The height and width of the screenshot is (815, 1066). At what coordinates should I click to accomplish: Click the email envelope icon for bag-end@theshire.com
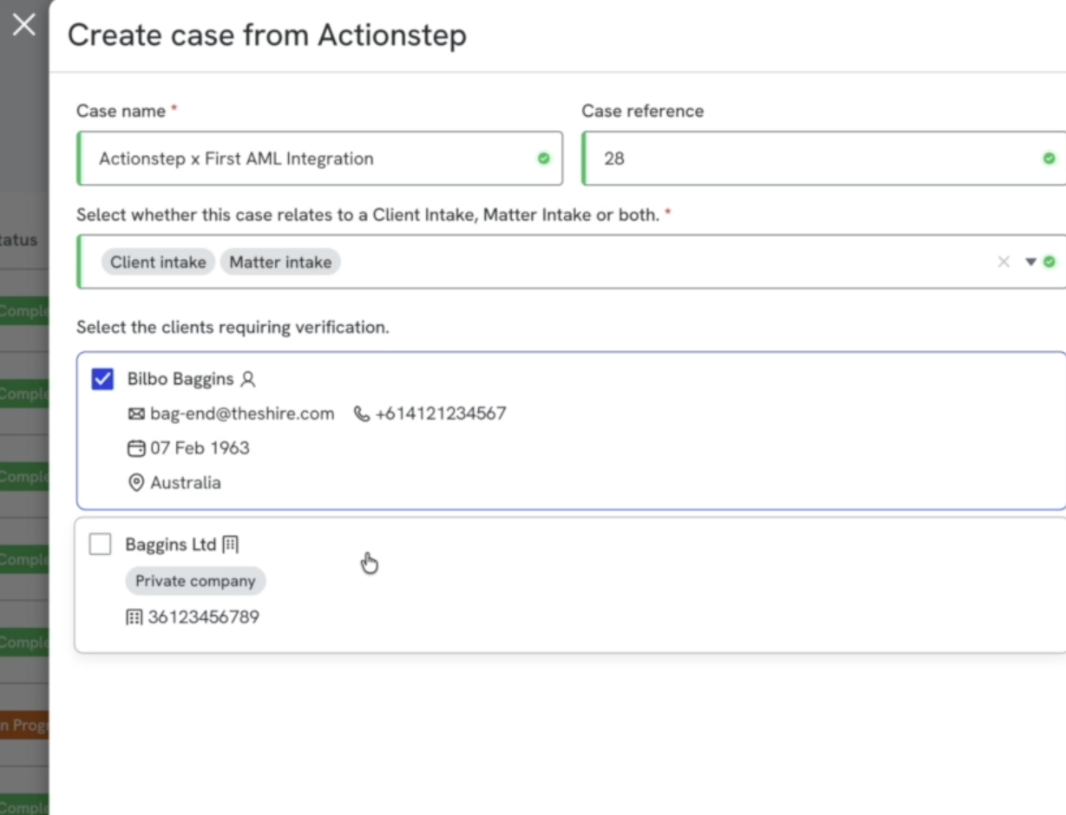[x=136, y=413]
